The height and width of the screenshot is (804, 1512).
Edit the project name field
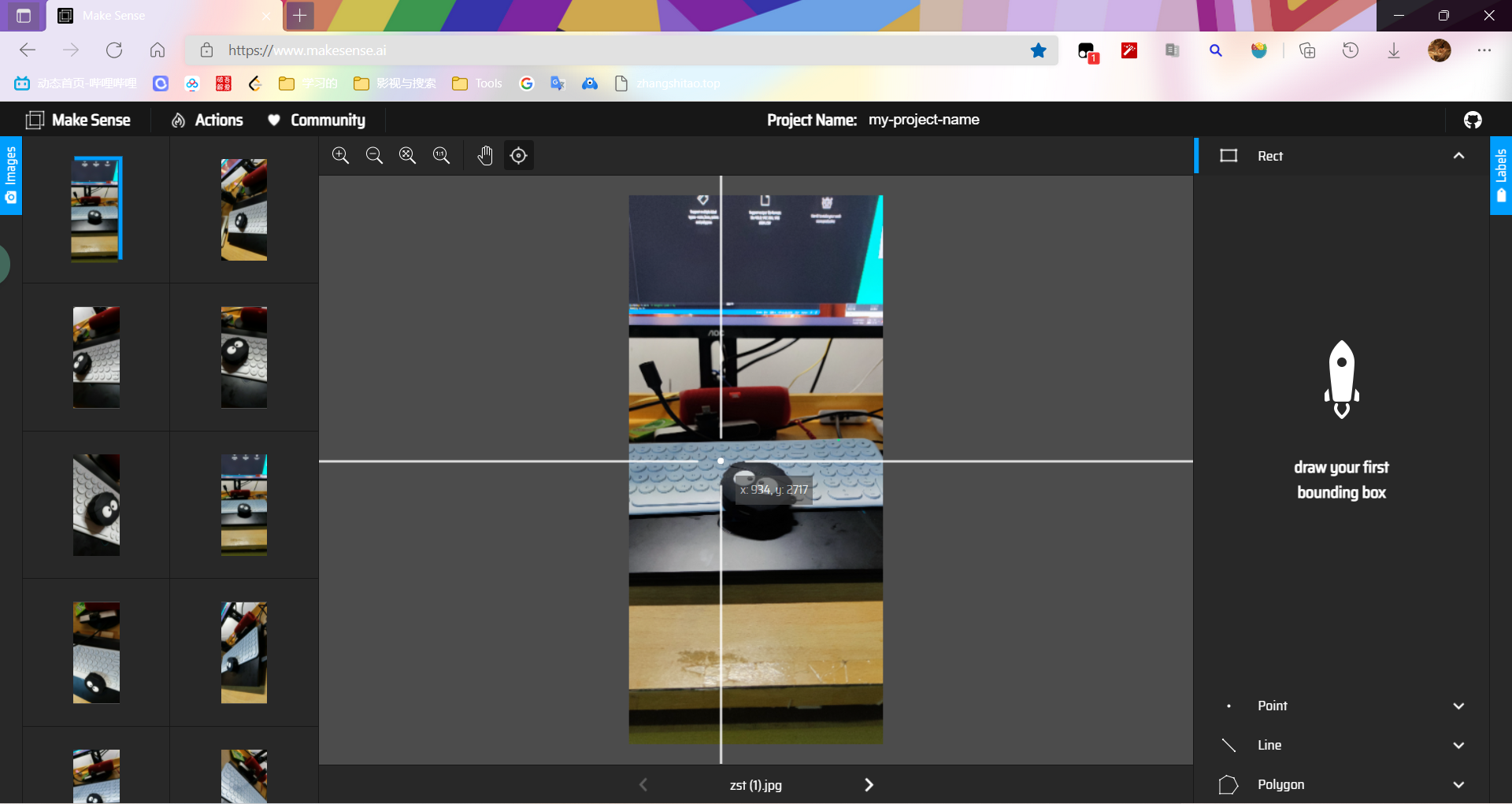pyautogui.click(x=924, y=120)
